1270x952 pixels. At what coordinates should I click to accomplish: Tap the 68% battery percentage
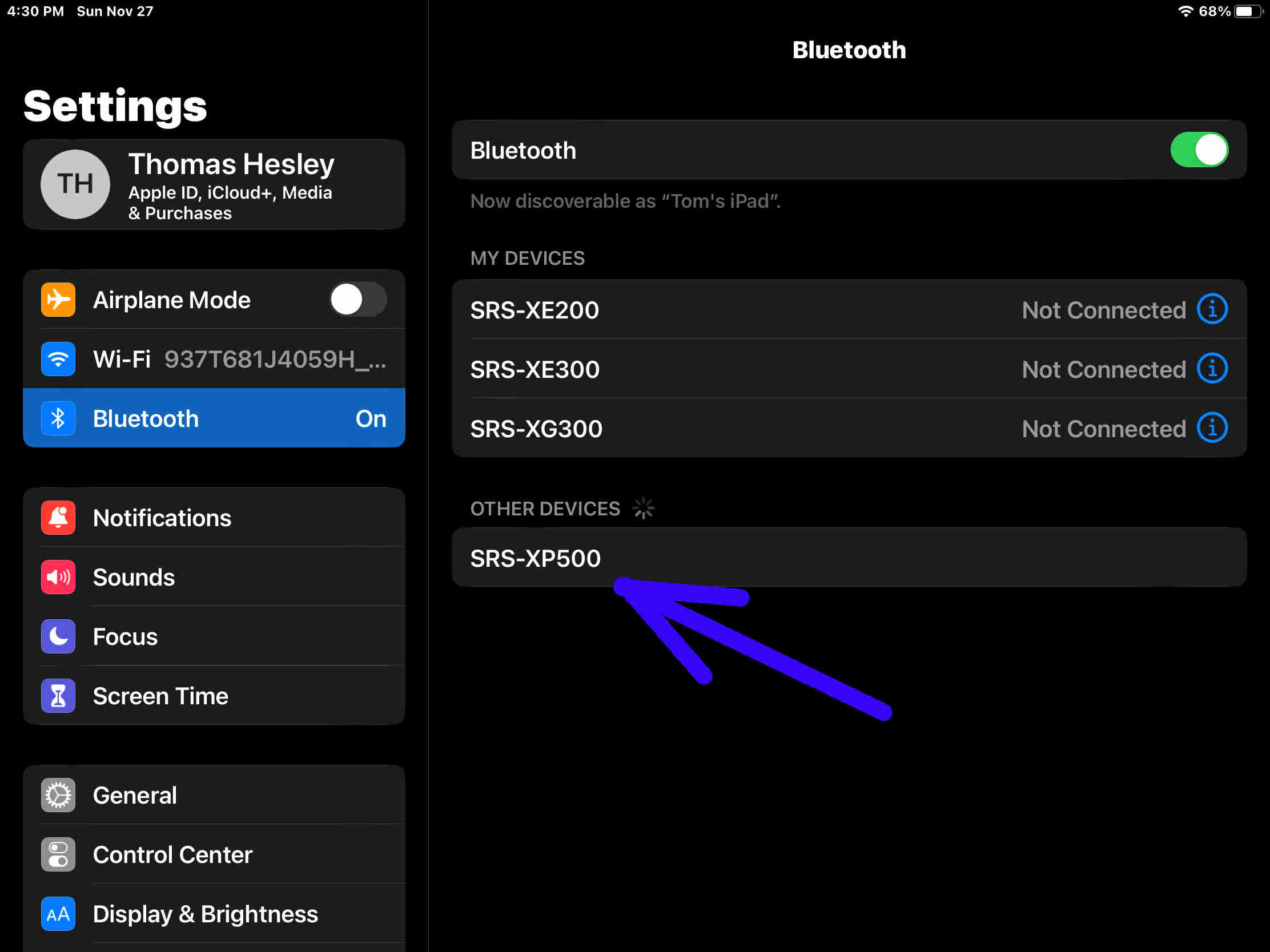point(1214,11)
